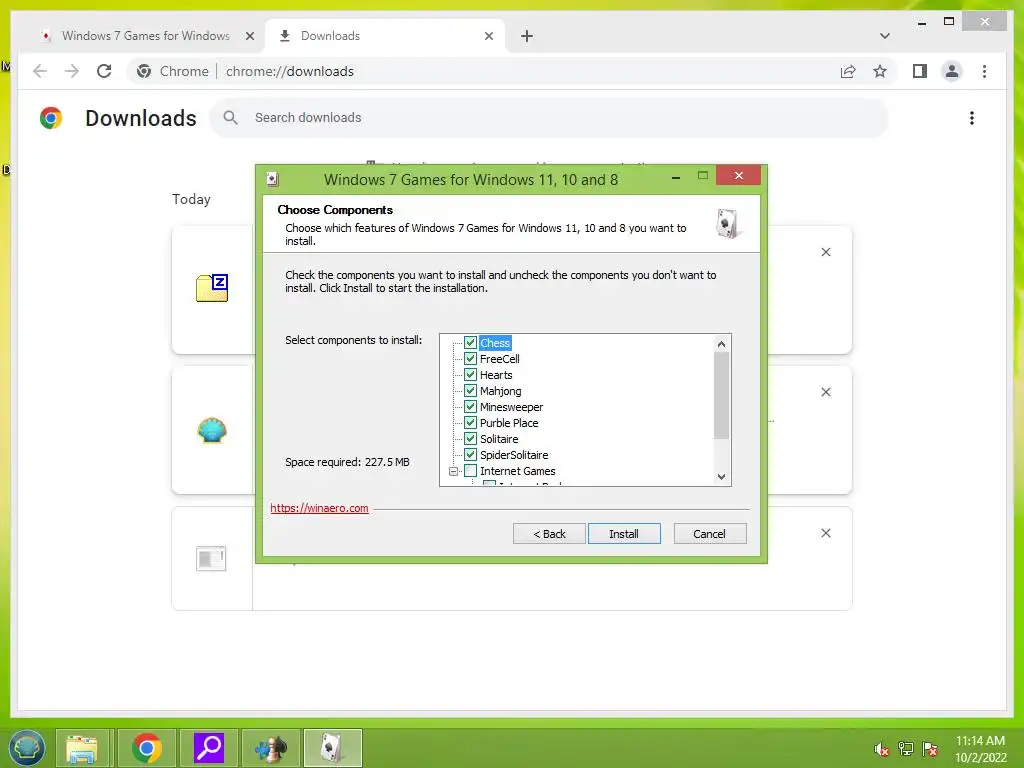
Task: Toggle Chrome's side panel icon
Action: coord(920,71)
